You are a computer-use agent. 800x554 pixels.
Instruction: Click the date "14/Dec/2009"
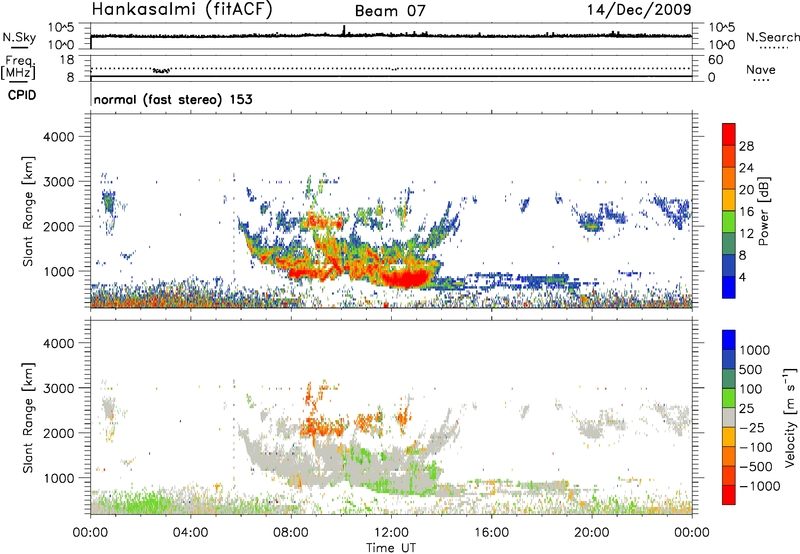639,9
